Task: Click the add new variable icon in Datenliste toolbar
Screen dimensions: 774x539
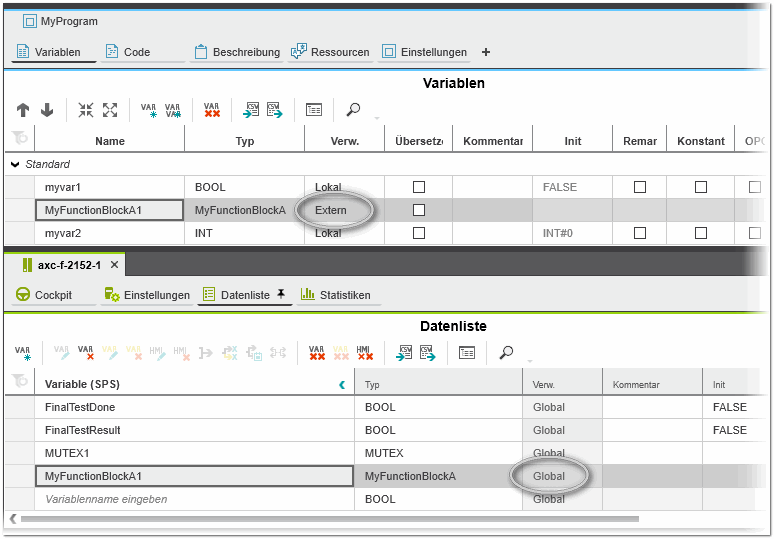Action: coord(22,352)
